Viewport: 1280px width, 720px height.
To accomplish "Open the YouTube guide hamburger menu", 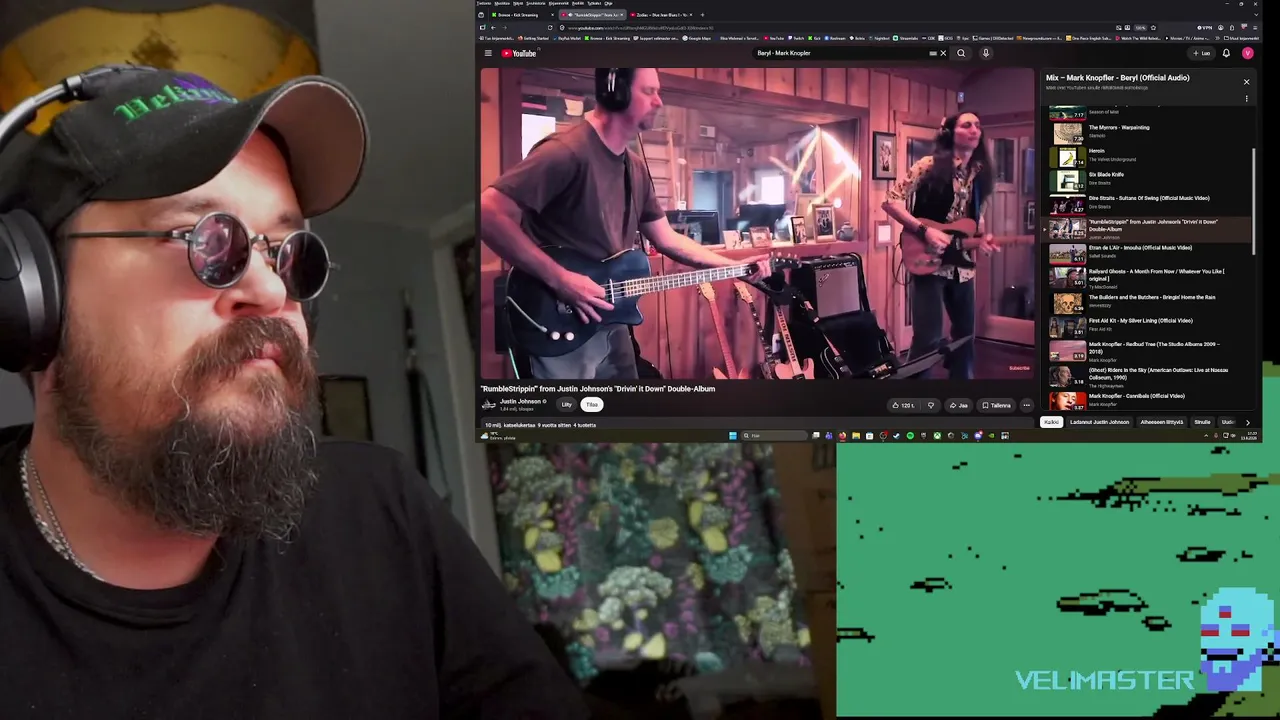I will coord(488,53).
